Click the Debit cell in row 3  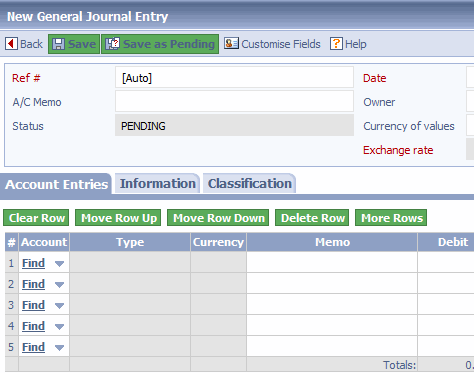tap(446, 304)
